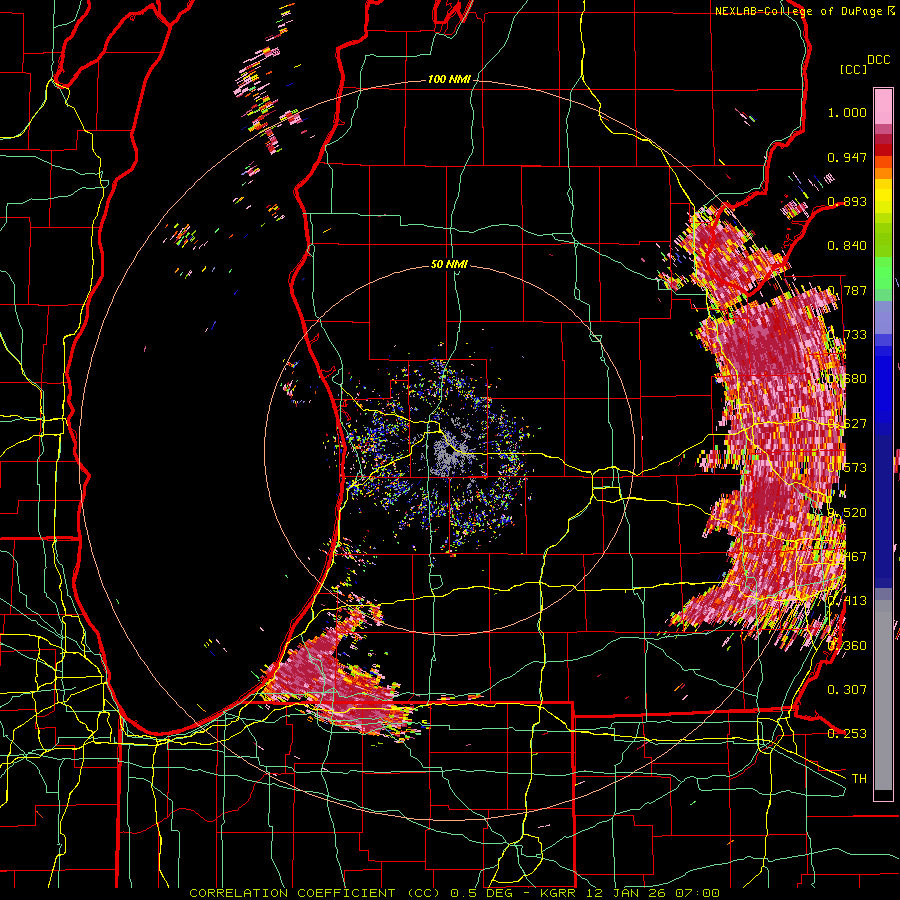The height and width of the screenshot is (900, 900).
Task: Click the TH threshold label
Action: coord(859,779)
